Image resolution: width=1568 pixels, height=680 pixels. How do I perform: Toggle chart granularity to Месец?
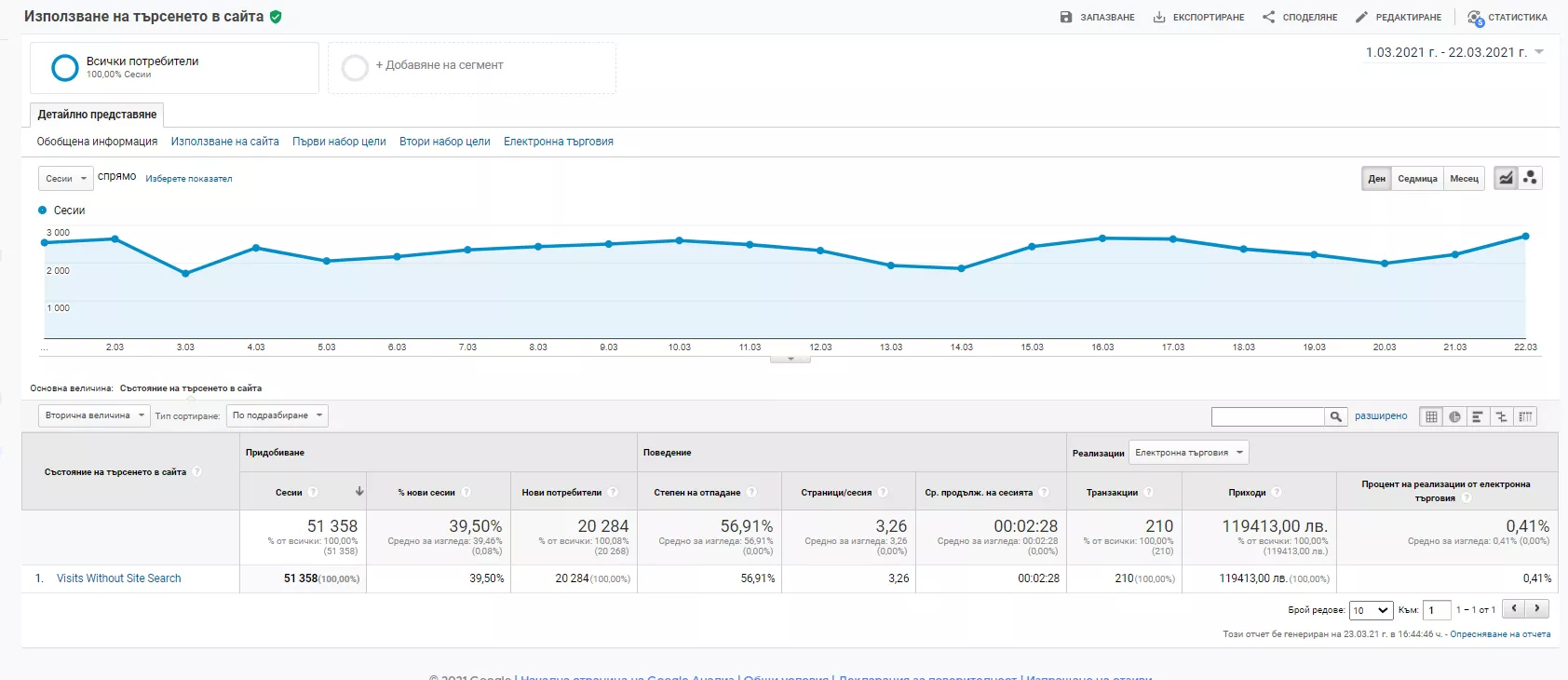coord(1464,179)
